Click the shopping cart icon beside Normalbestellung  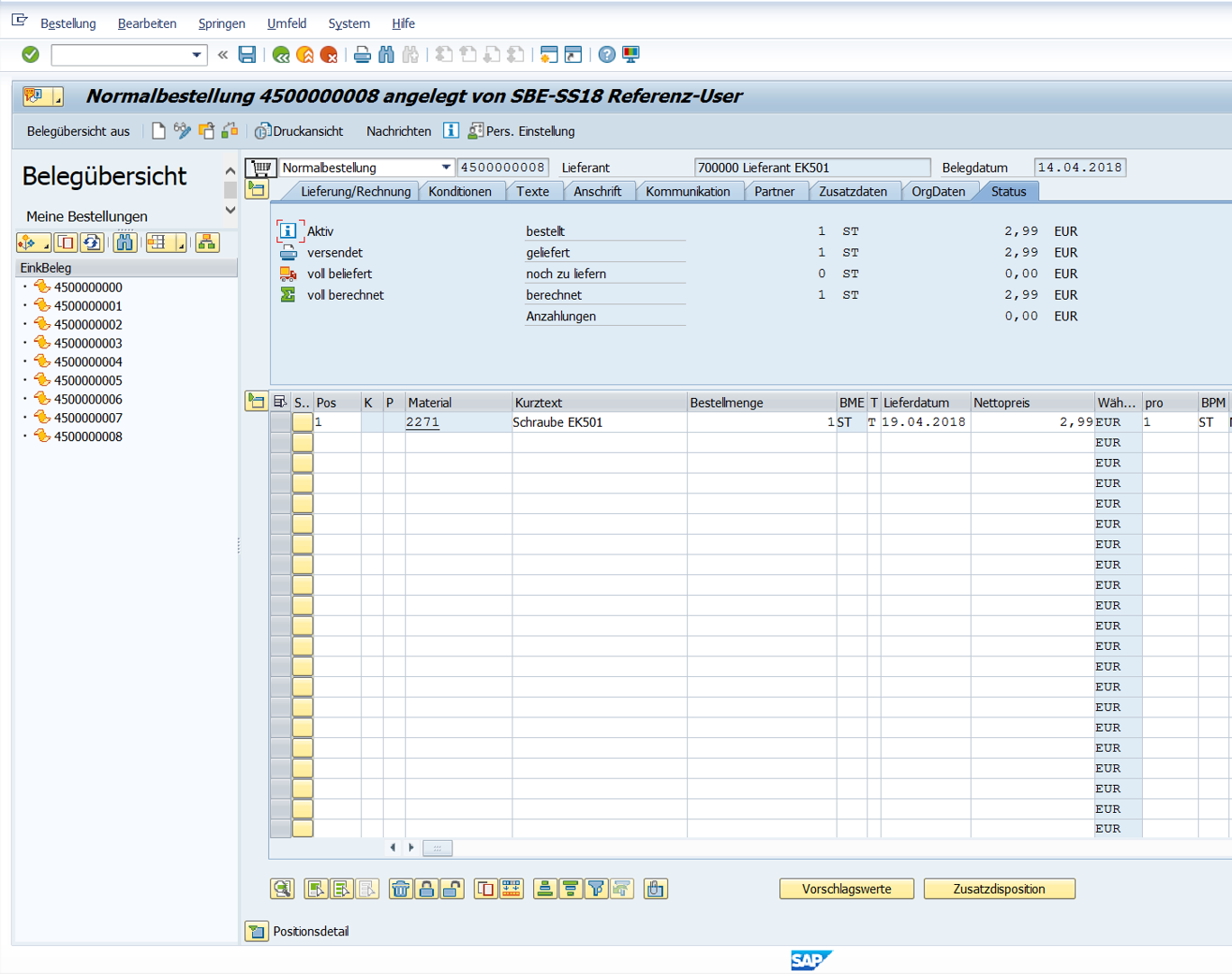(260, 167)
